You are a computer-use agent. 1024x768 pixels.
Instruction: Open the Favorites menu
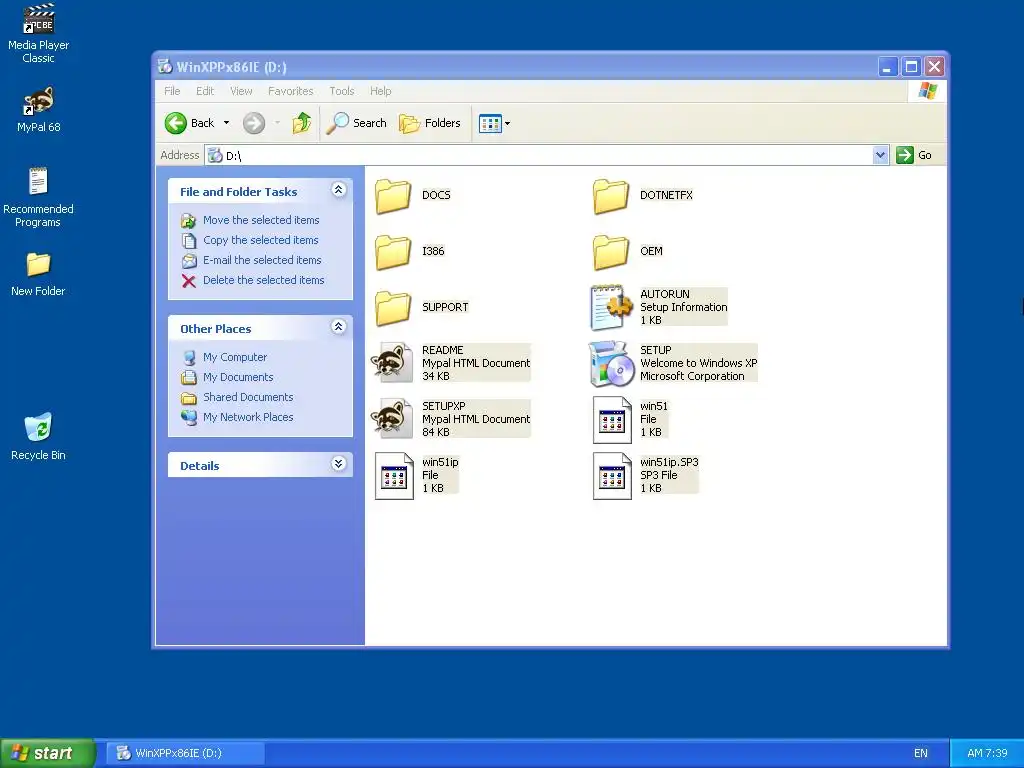(291, 91)
